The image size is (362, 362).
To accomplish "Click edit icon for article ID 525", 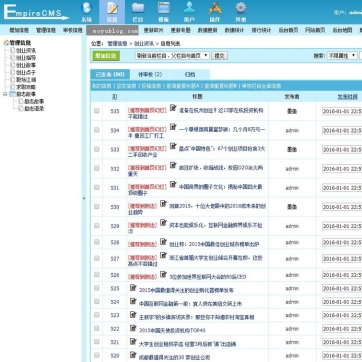I will (133, 287).
